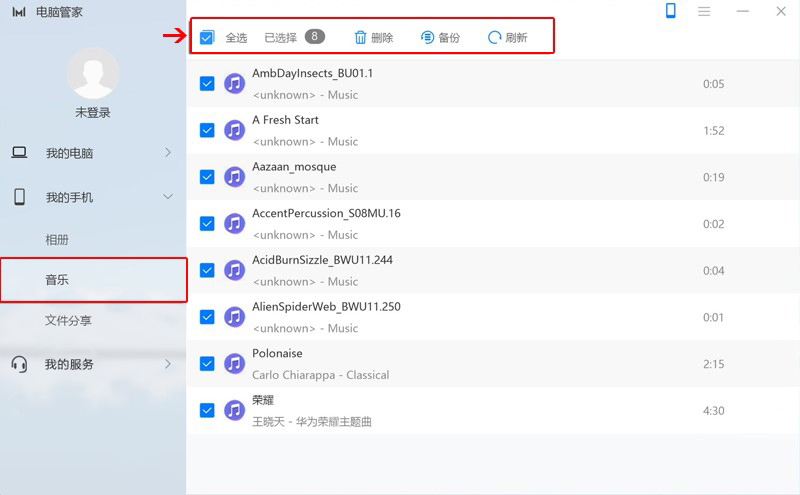Select the 荣耀 song row title
Viewport: 800px width, 495px height.
click(263, 400)
